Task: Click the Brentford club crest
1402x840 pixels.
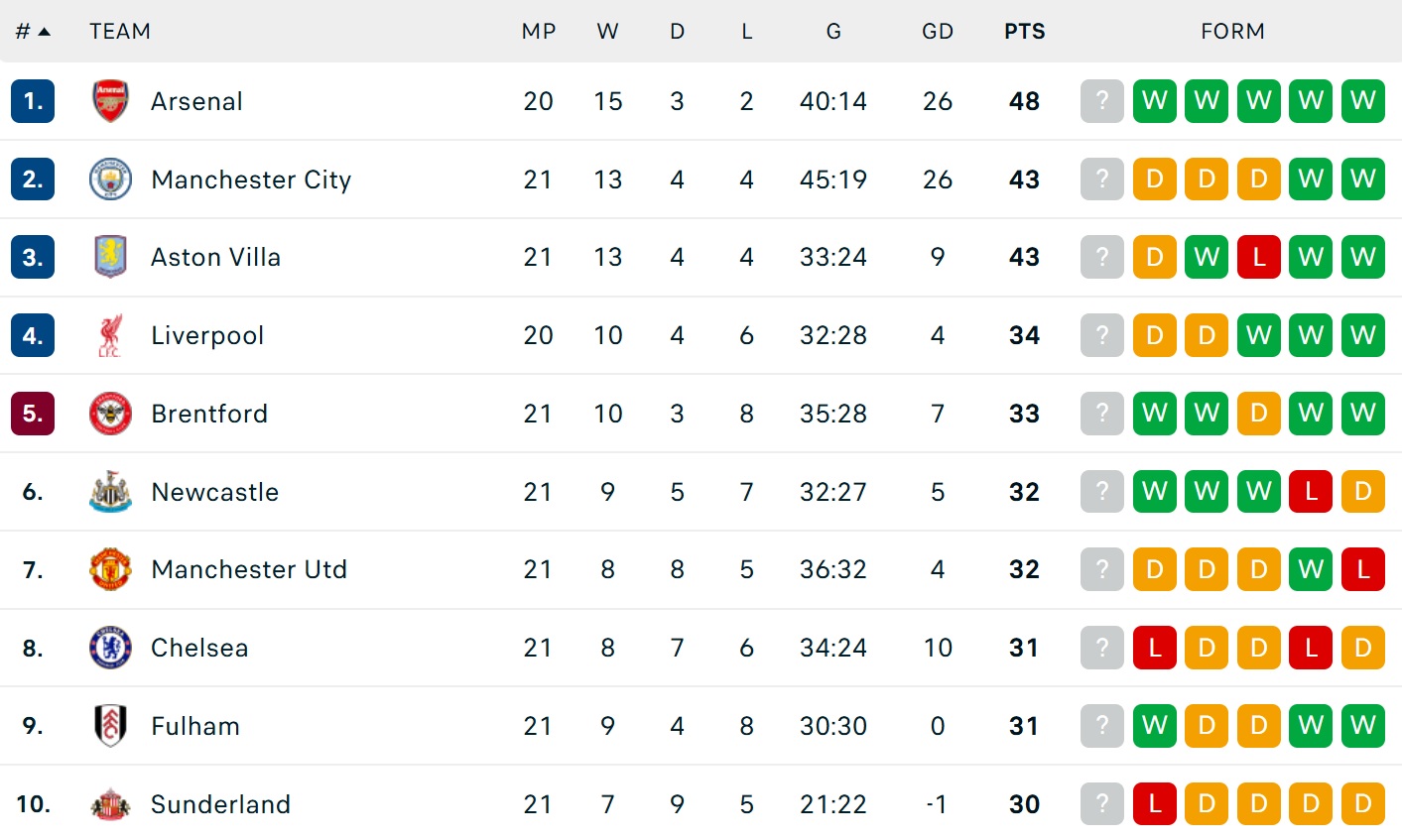Action: (110, 414)
